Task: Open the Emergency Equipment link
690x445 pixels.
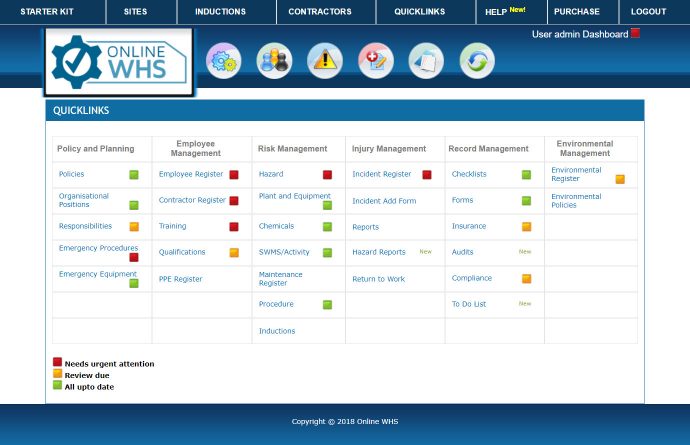Action: click(x=98, y=274)
